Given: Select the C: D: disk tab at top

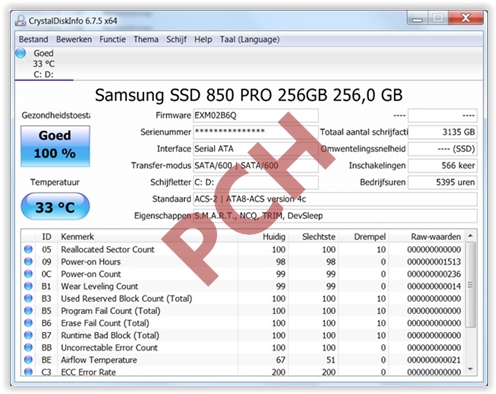Looking at the screenshot, I should [44, 63].
